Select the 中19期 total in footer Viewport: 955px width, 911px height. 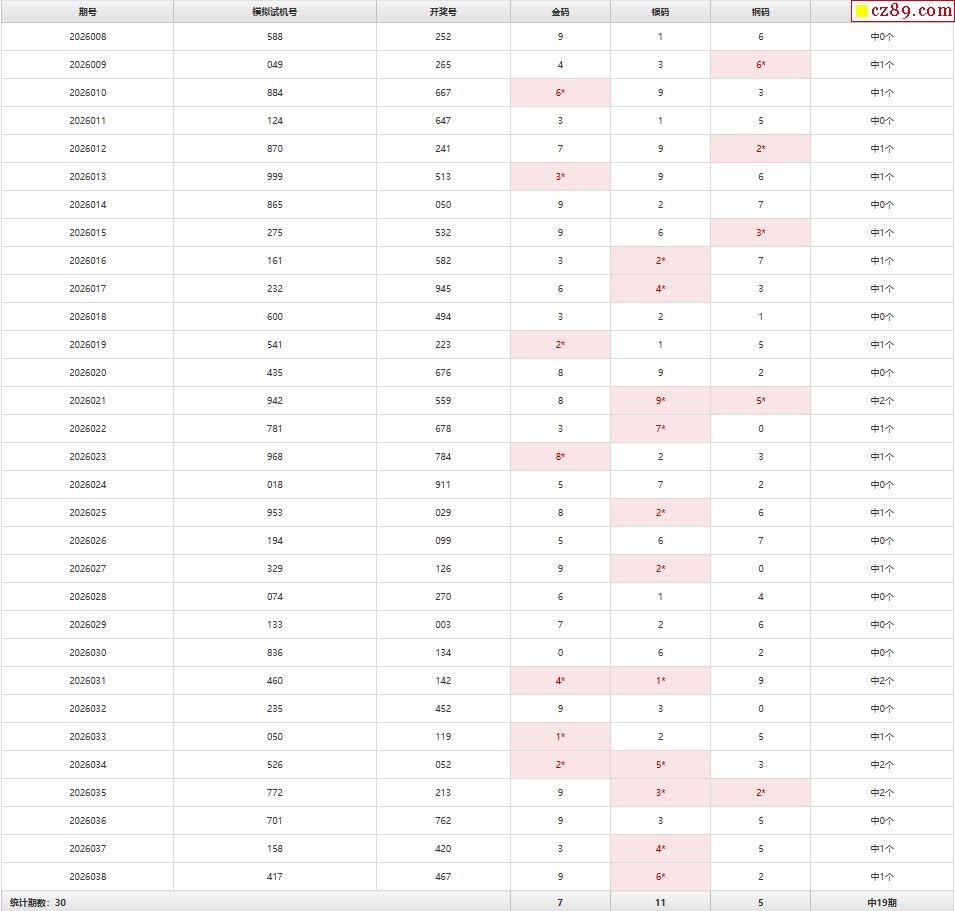pos(882,902)
